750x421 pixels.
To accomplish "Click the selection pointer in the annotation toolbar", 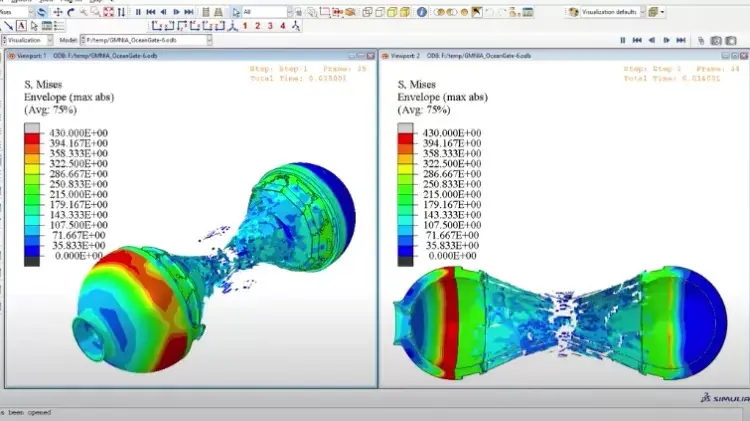I will click(33, 26).
